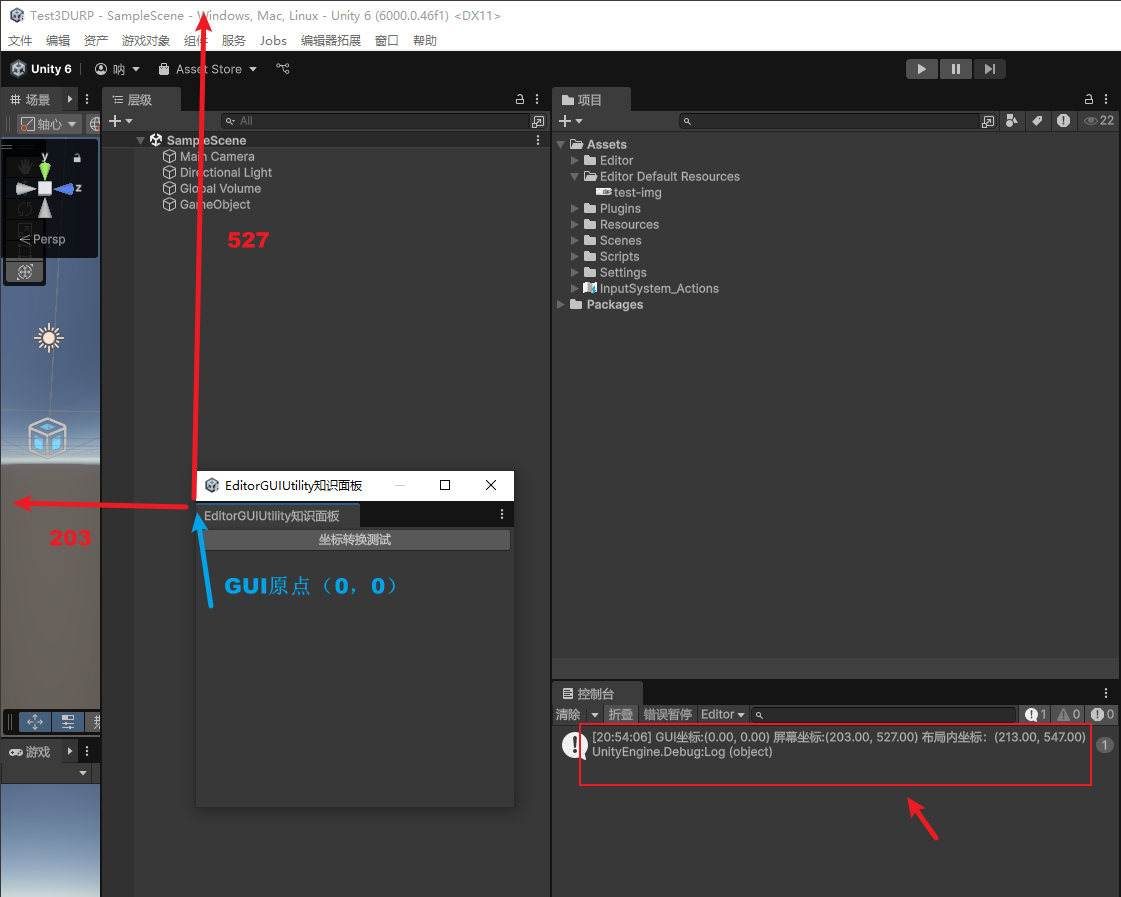Expand the Packages folder
Screen dimensions: 1121x897
[x=561, y=304]
